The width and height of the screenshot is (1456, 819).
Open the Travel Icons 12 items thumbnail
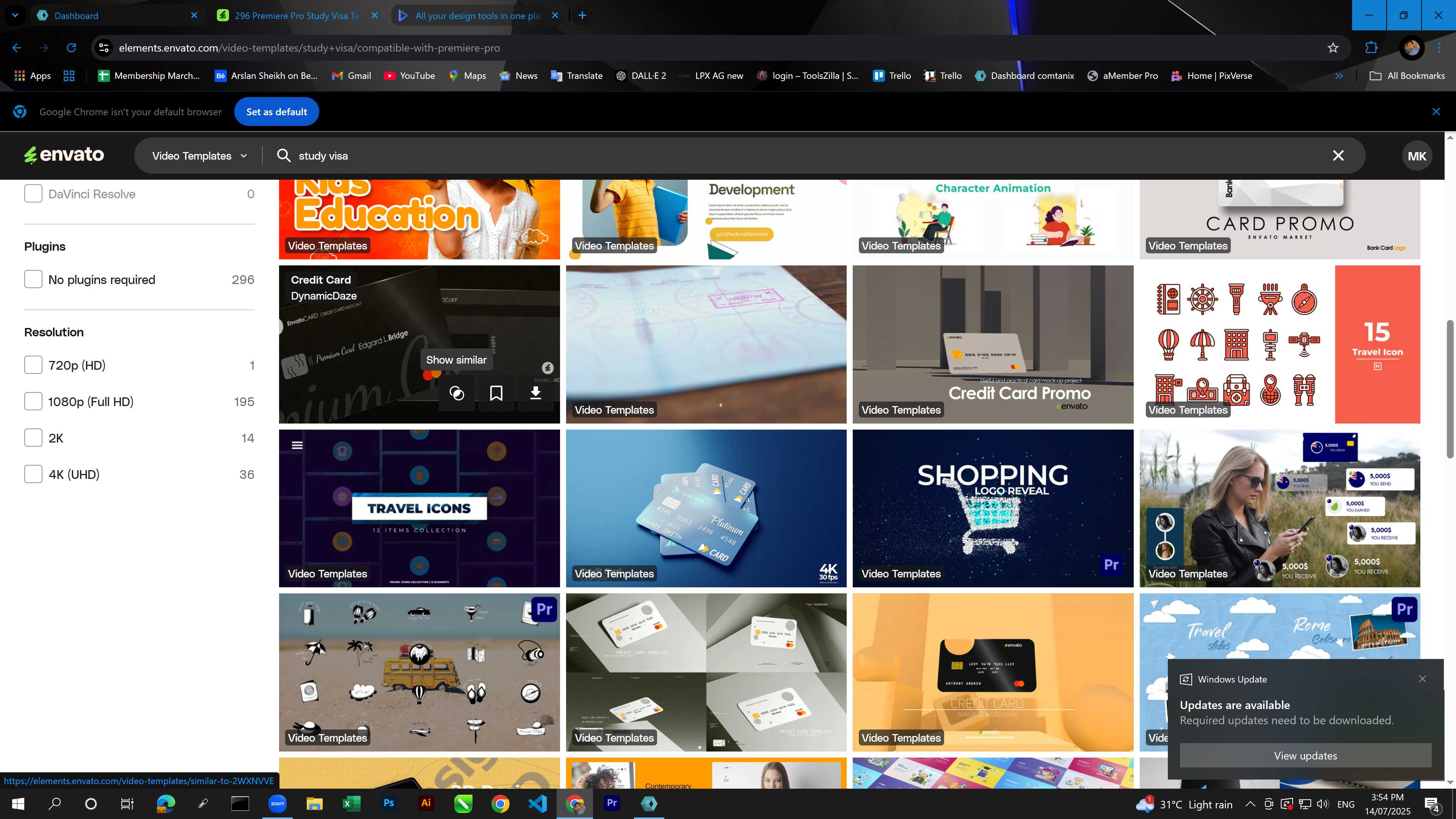(419, 508)
